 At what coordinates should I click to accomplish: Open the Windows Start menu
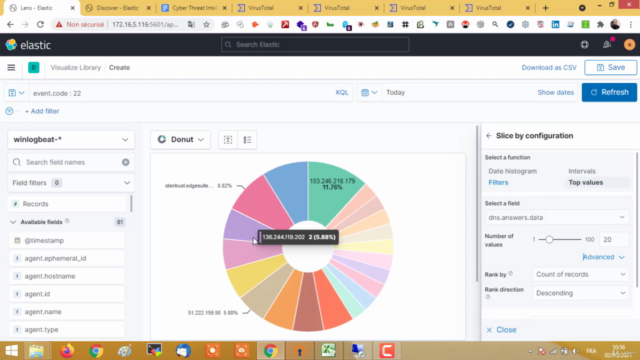pos(11,351)
